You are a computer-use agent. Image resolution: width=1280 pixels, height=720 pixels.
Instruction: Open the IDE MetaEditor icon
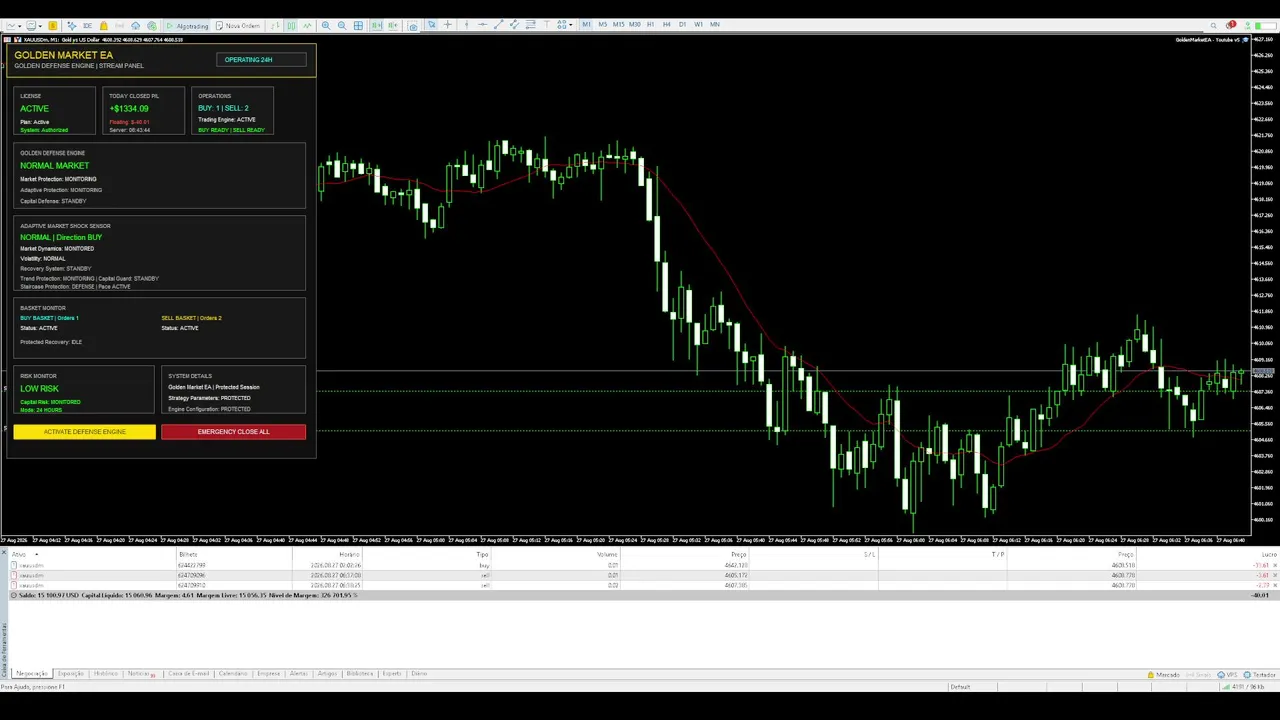coord(87,25)
